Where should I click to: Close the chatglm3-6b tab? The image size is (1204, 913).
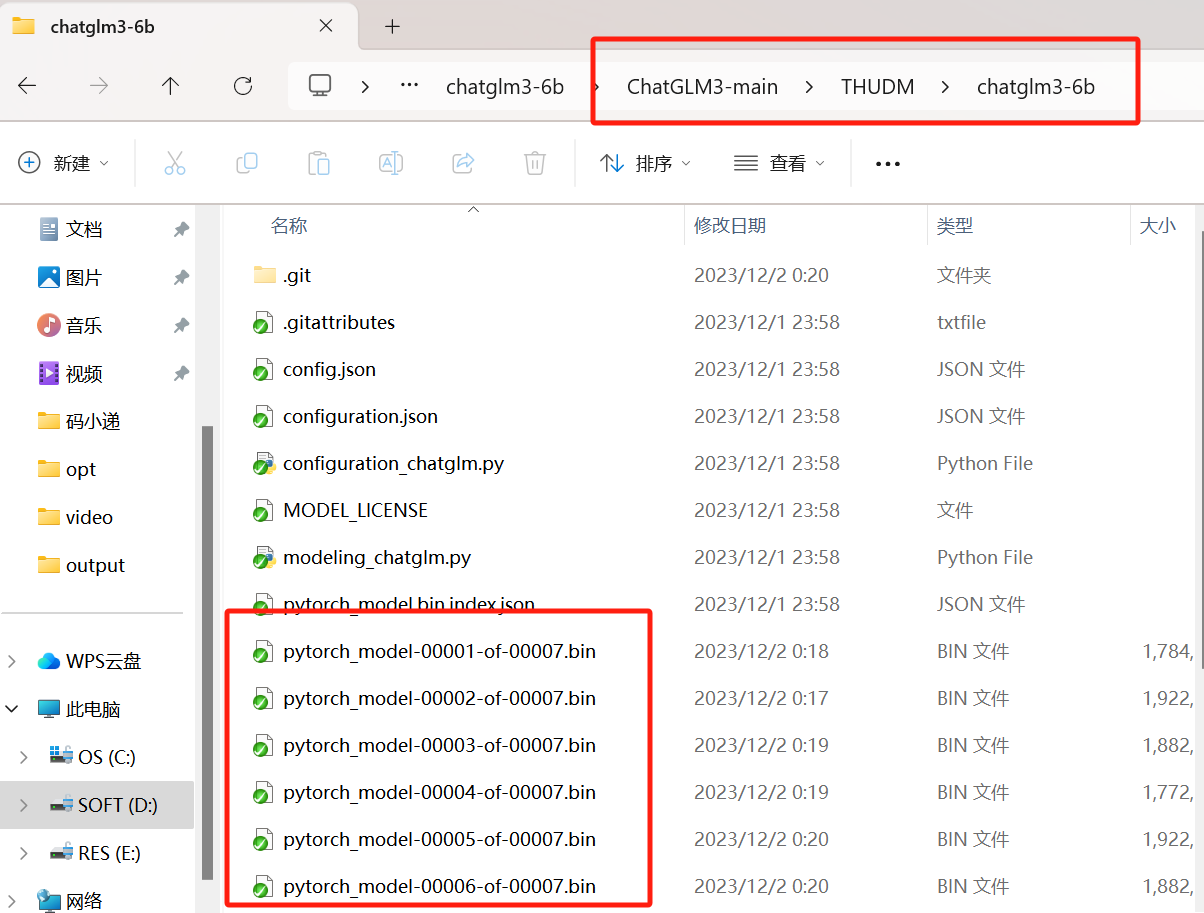pos(326,26)
